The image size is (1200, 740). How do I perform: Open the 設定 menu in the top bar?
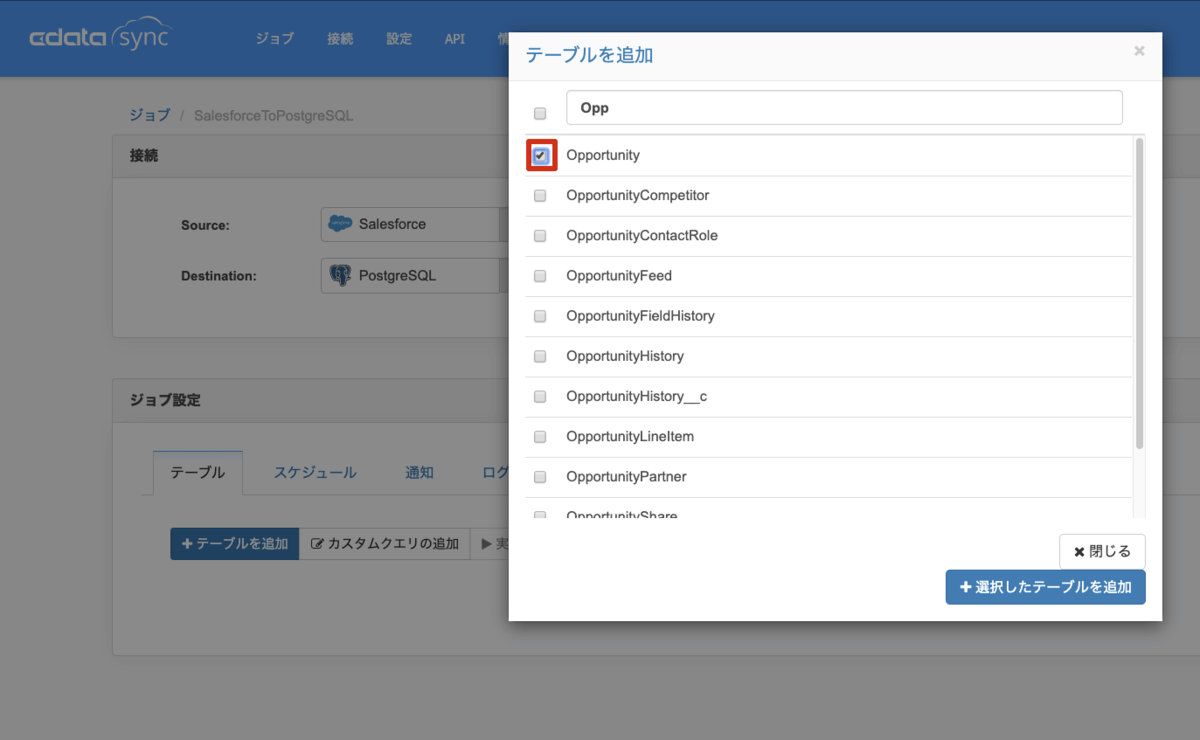pos(399,39)
